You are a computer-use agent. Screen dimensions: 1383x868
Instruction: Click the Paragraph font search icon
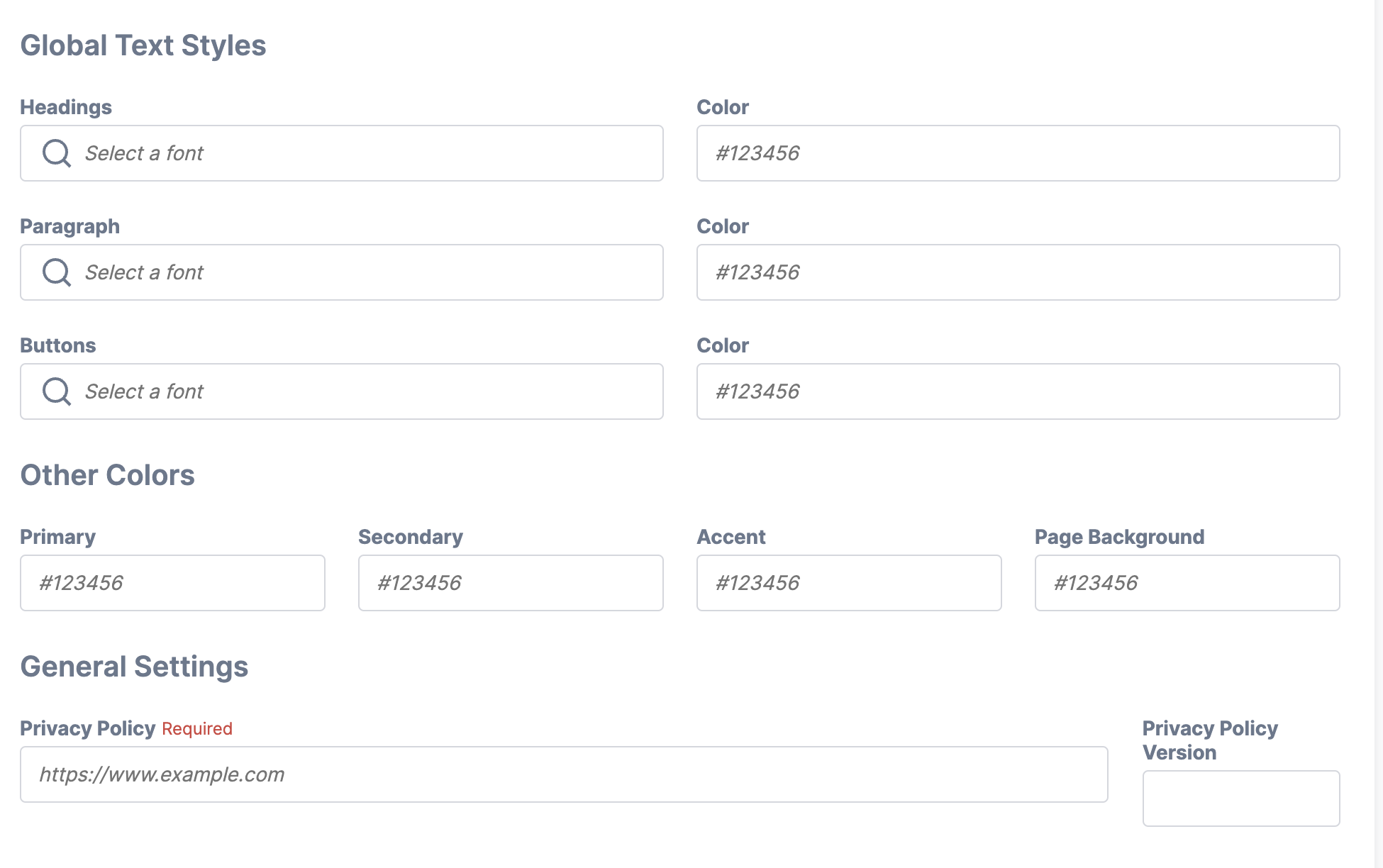tap(56, 272)
